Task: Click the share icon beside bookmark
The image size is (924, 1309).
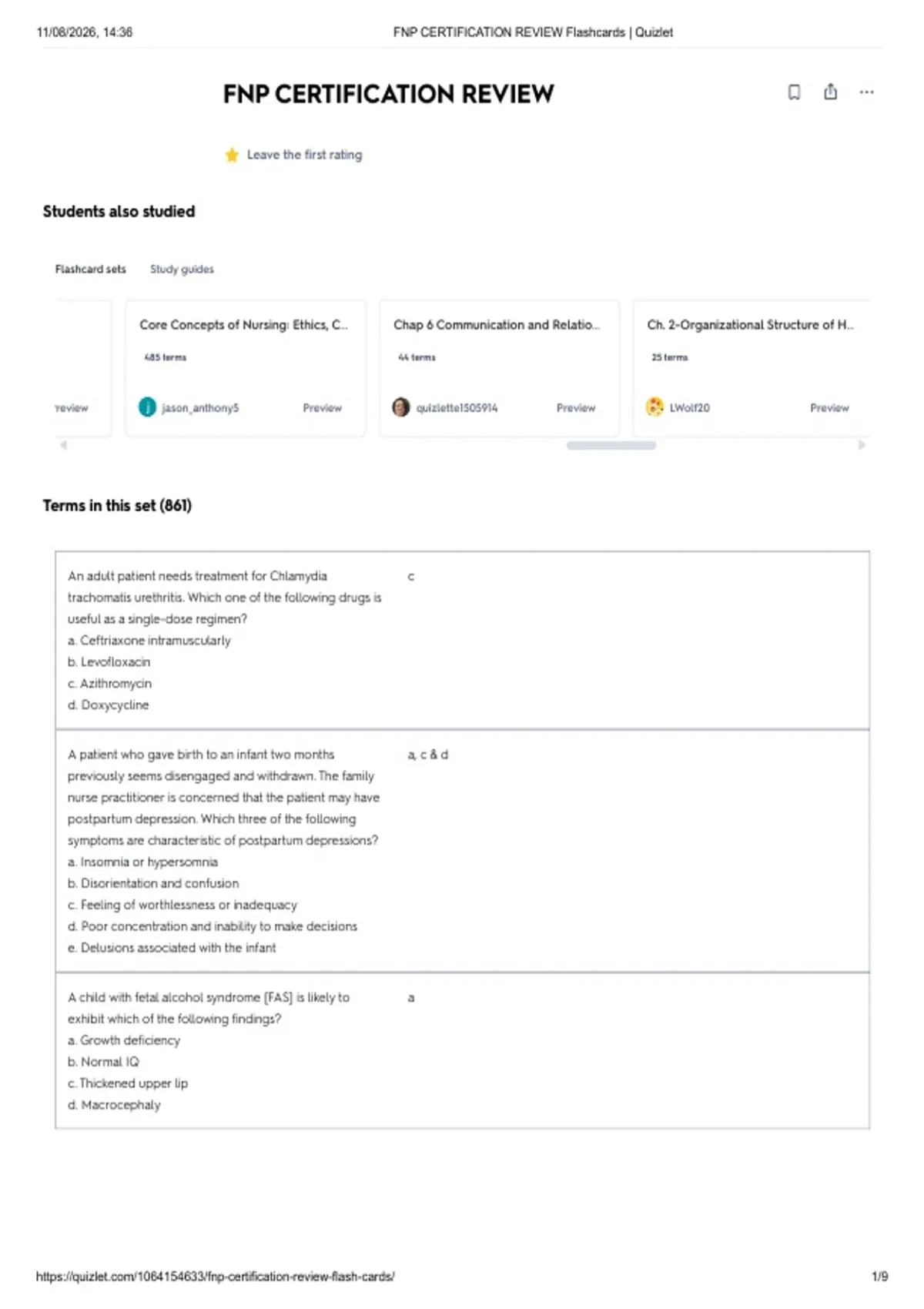Action: coord(830,92)
